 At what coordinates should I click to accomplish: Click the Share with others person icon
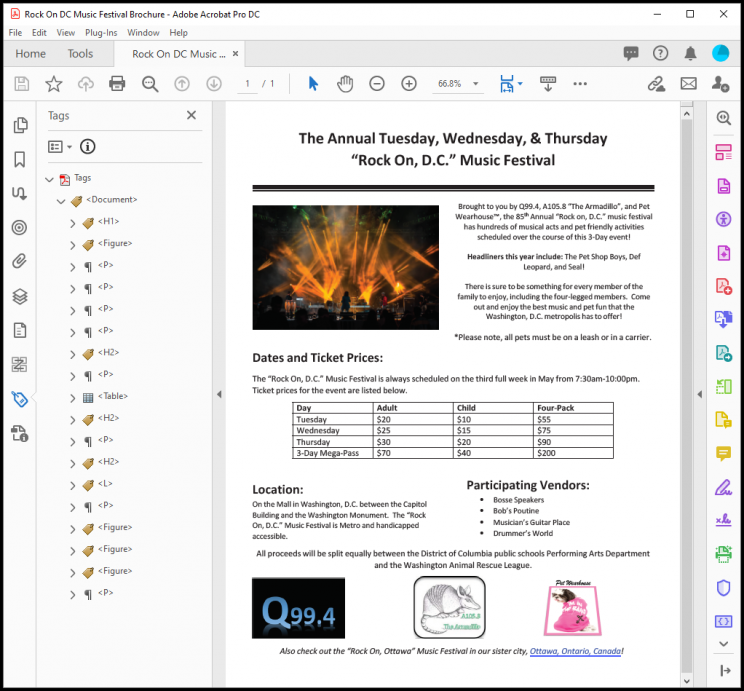click(x=720, y=84)
